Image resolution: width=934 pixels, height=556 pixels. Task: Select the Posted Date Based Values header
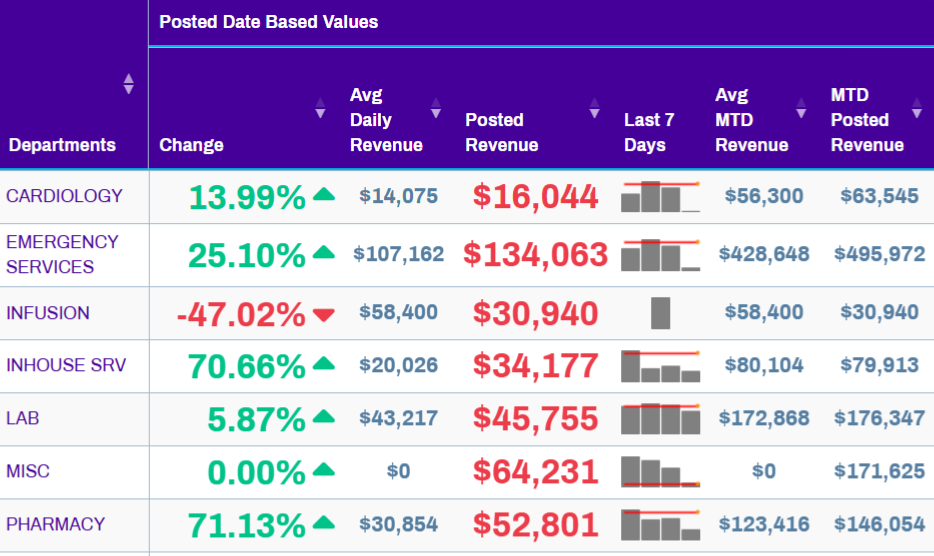(268, 21)
